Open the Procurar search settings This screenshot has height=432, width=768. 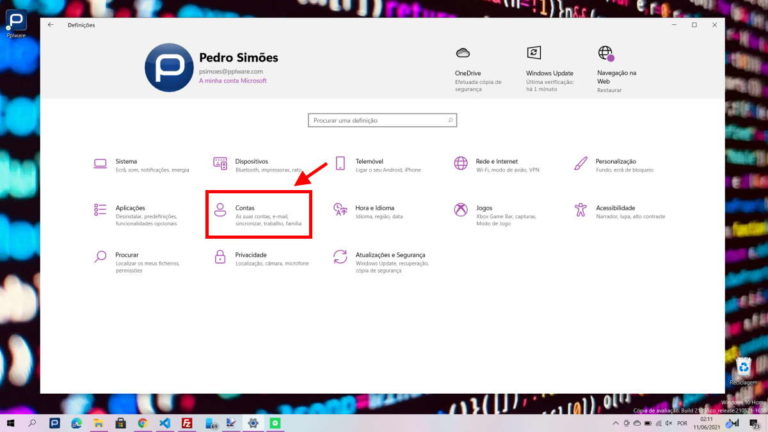(x=126, y=259)
